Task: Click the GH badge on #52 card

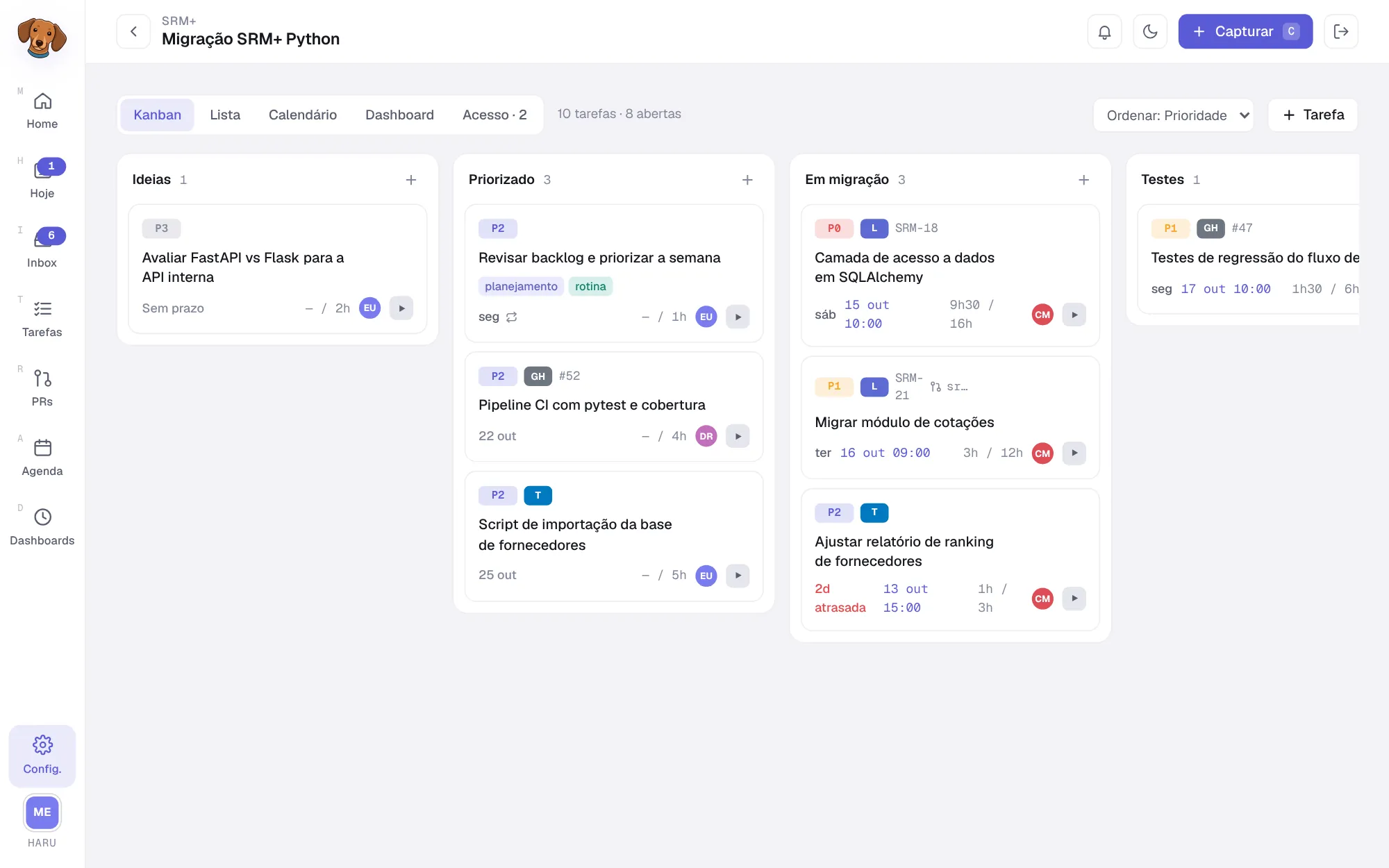Action: (538, 376)
